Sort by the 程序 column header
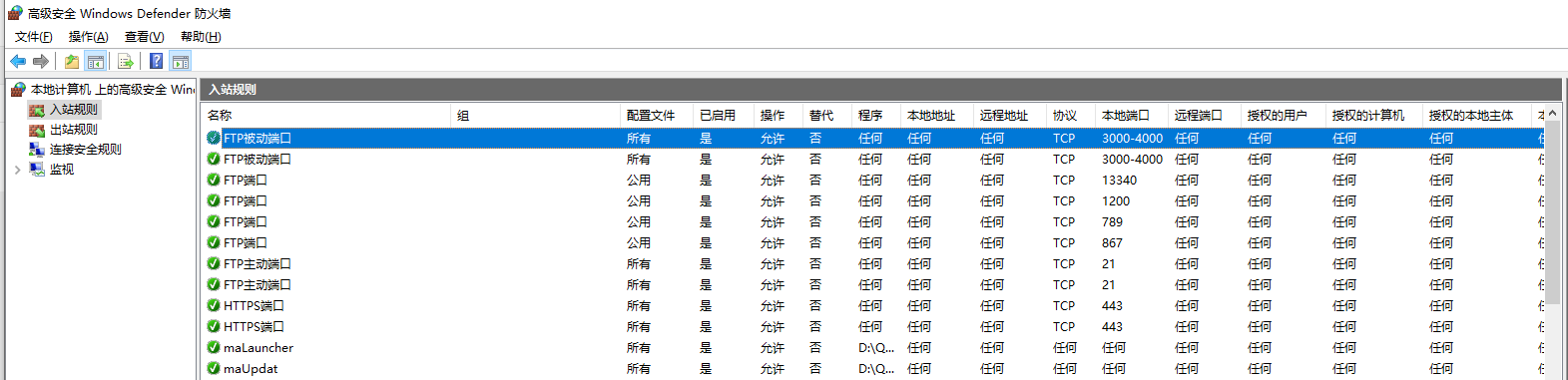Screen dimensions: 1568x380 tap(875, 116)
